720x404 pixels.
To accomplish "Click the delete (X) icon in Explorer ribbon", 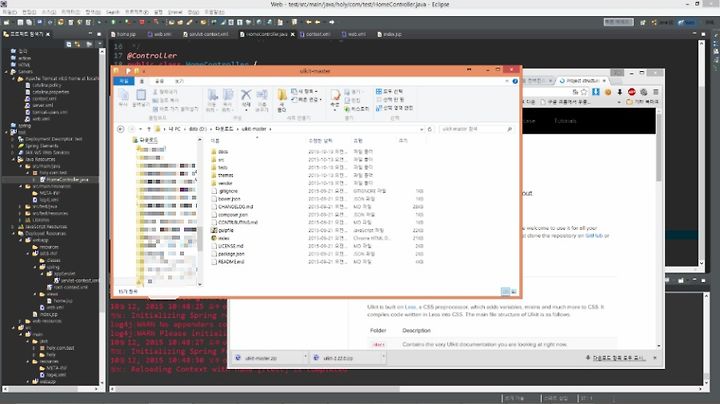I will point(246,95).
